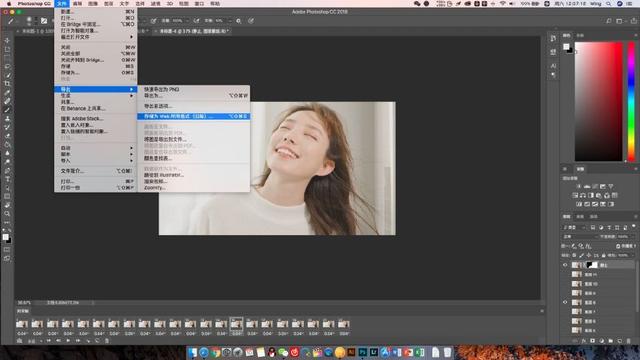Select the Crop tool
640x360 pixels.
pyautogui.click(x=7, y=84)
